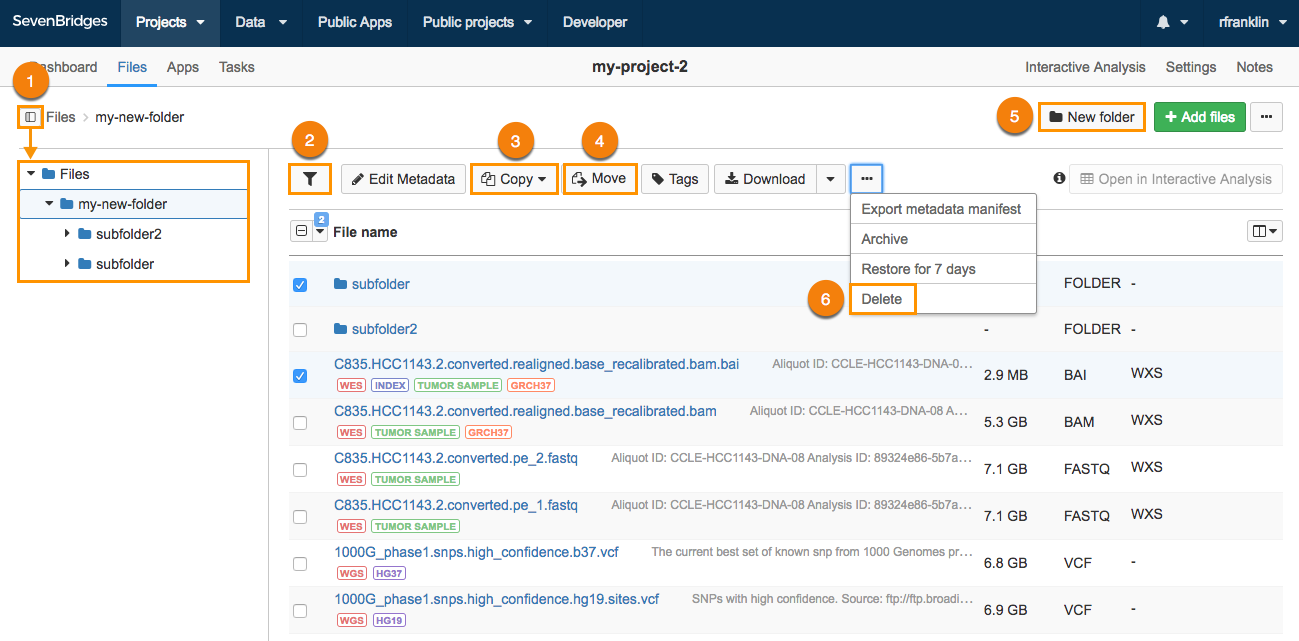Open the Copy dropdown button

coord(514,179)
